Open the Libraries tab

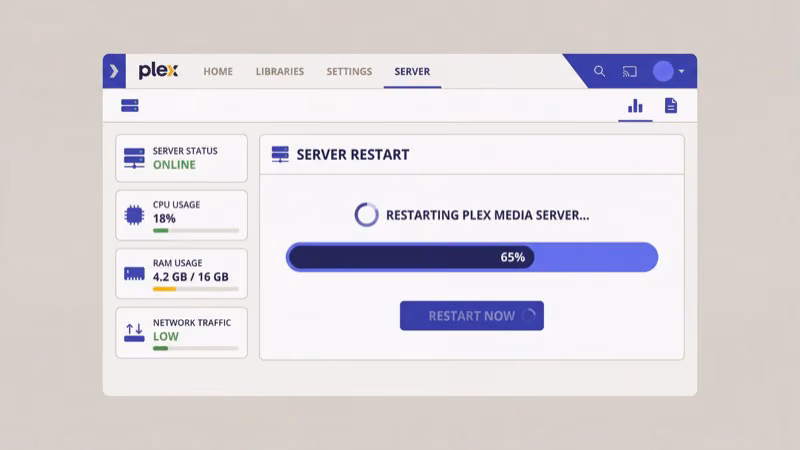[280, 71]
